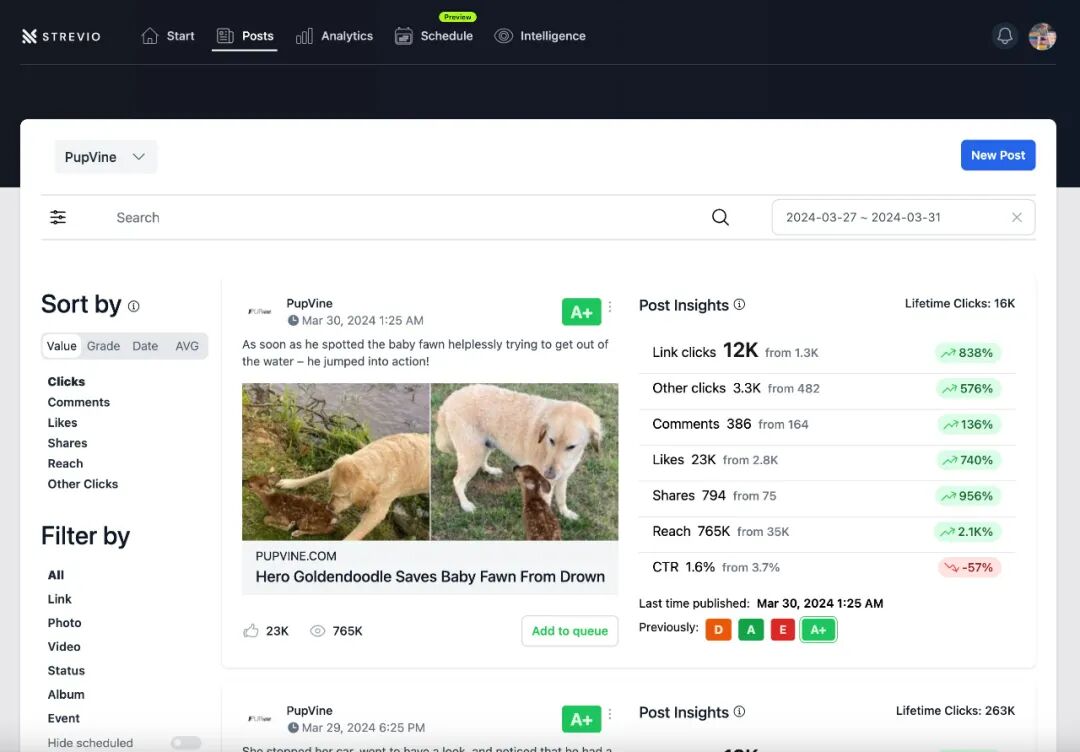Go to the Analytics tab
The image size is (1080, 752).
pos(335,36)
